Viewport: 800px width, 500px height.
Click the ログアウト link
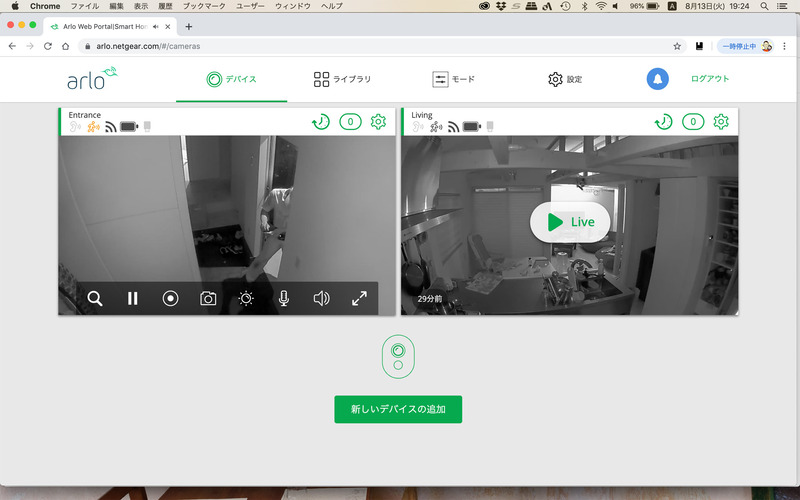pyautogui.click(x=710, y=79)
